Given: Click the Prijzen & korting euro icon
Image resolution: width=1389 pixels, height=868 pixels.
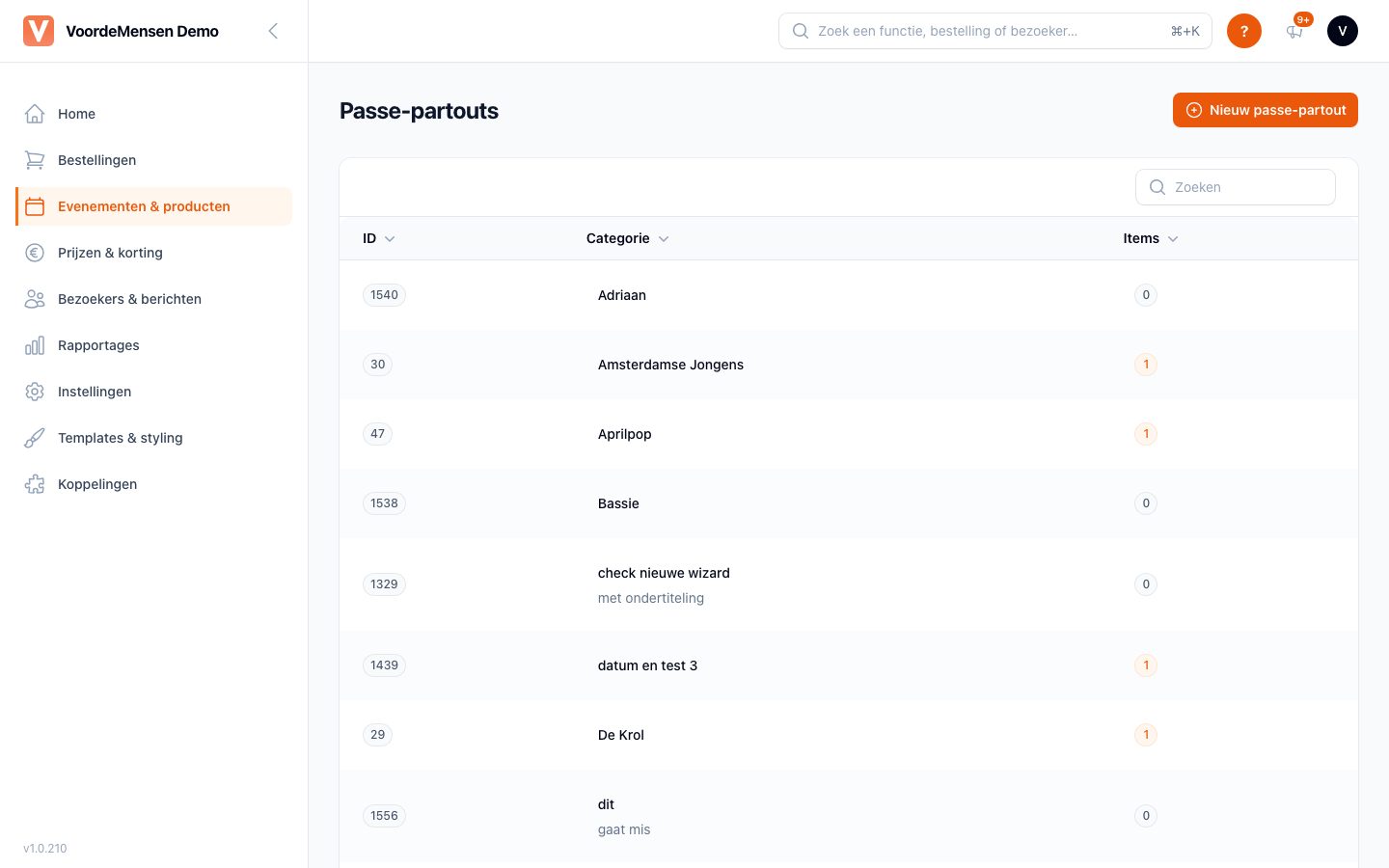Looking at the screenshot, I should point(35,253).
